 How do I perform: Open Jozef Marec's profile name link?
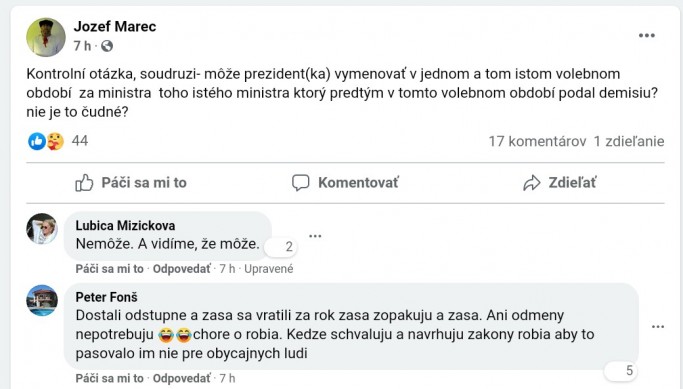[115, 27]
